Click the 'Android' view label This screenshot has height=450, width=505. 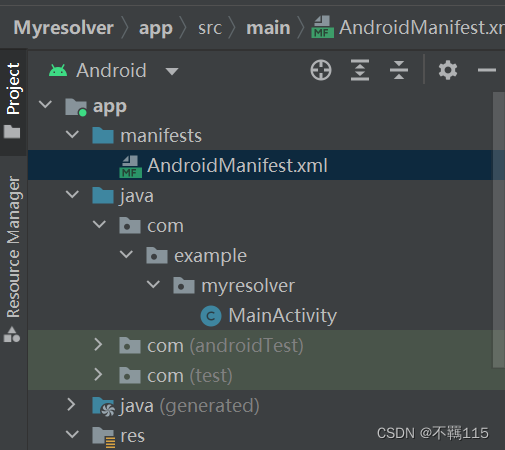coord(111,70)
